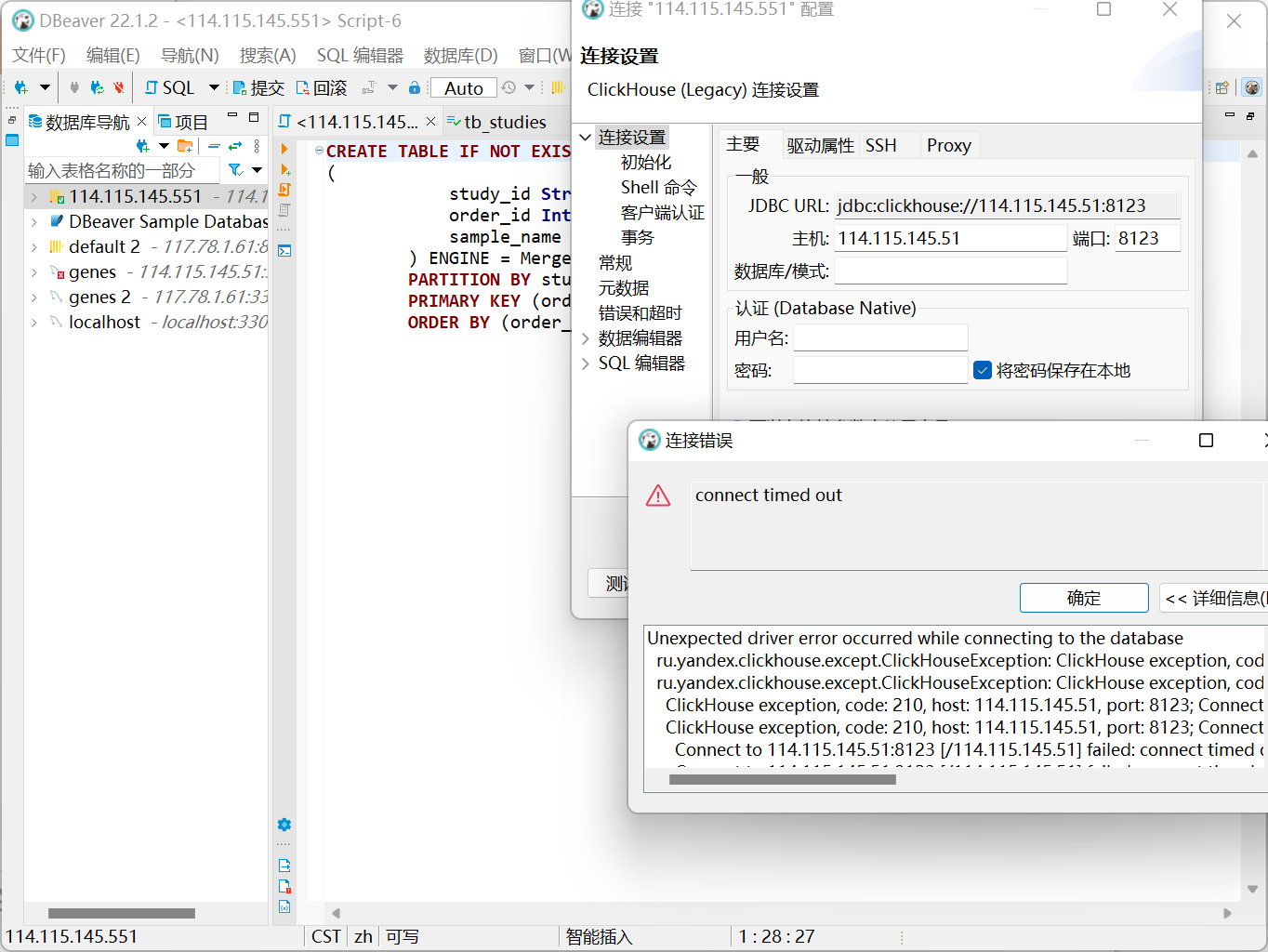Switch to 驱动属性 tab
This screenshot has width=1268, height=952.
[820, 145]
